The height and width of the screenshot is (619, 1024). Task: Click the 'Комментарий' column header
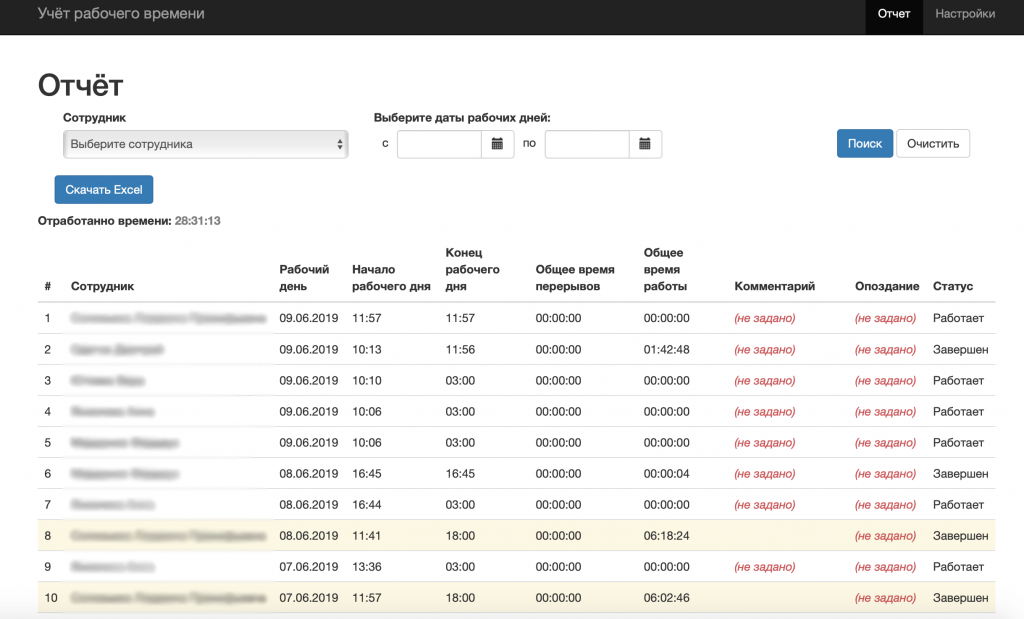coord(774,286)
